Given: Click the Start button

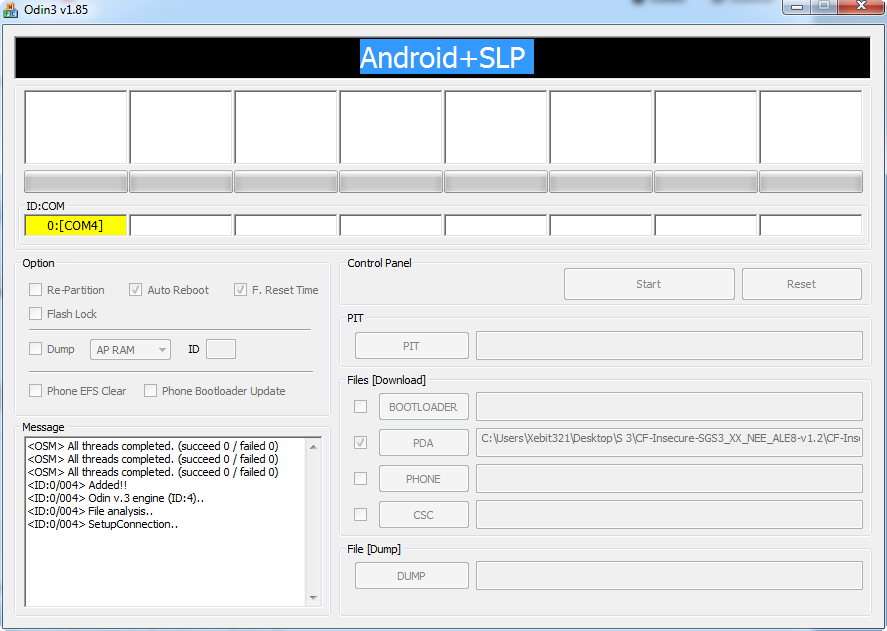Looking at the screenshot, I should pyautogui.click(x=649, y=284).
